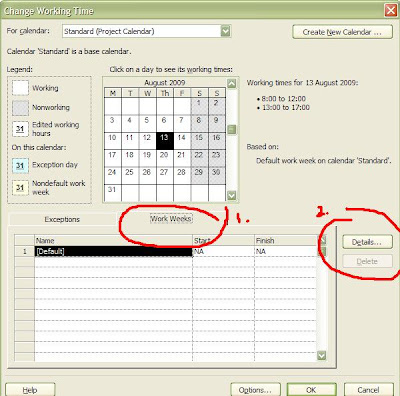Click the Exception day legend swatch
The height and width of the screenshot is (396, 400).
pos(20,165)
